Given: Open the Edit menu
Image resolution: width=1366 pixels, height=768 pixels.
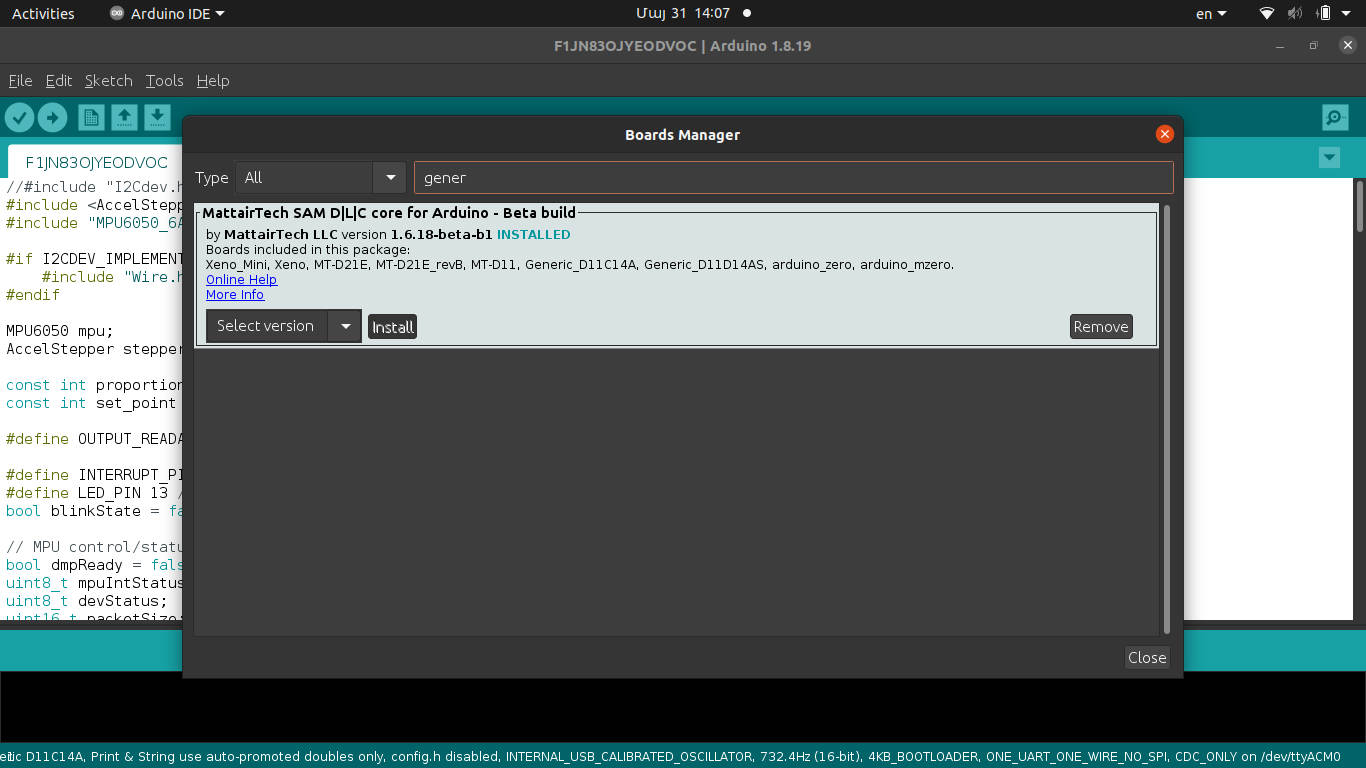Looking at the screenshot, I should (x=59, y=81).
